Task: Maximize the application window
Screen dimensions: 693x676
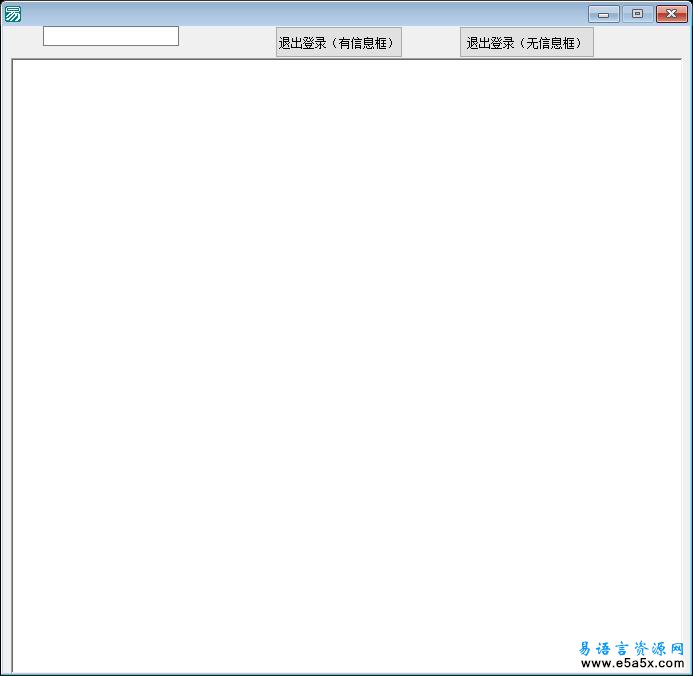Action: coord(636,14)
